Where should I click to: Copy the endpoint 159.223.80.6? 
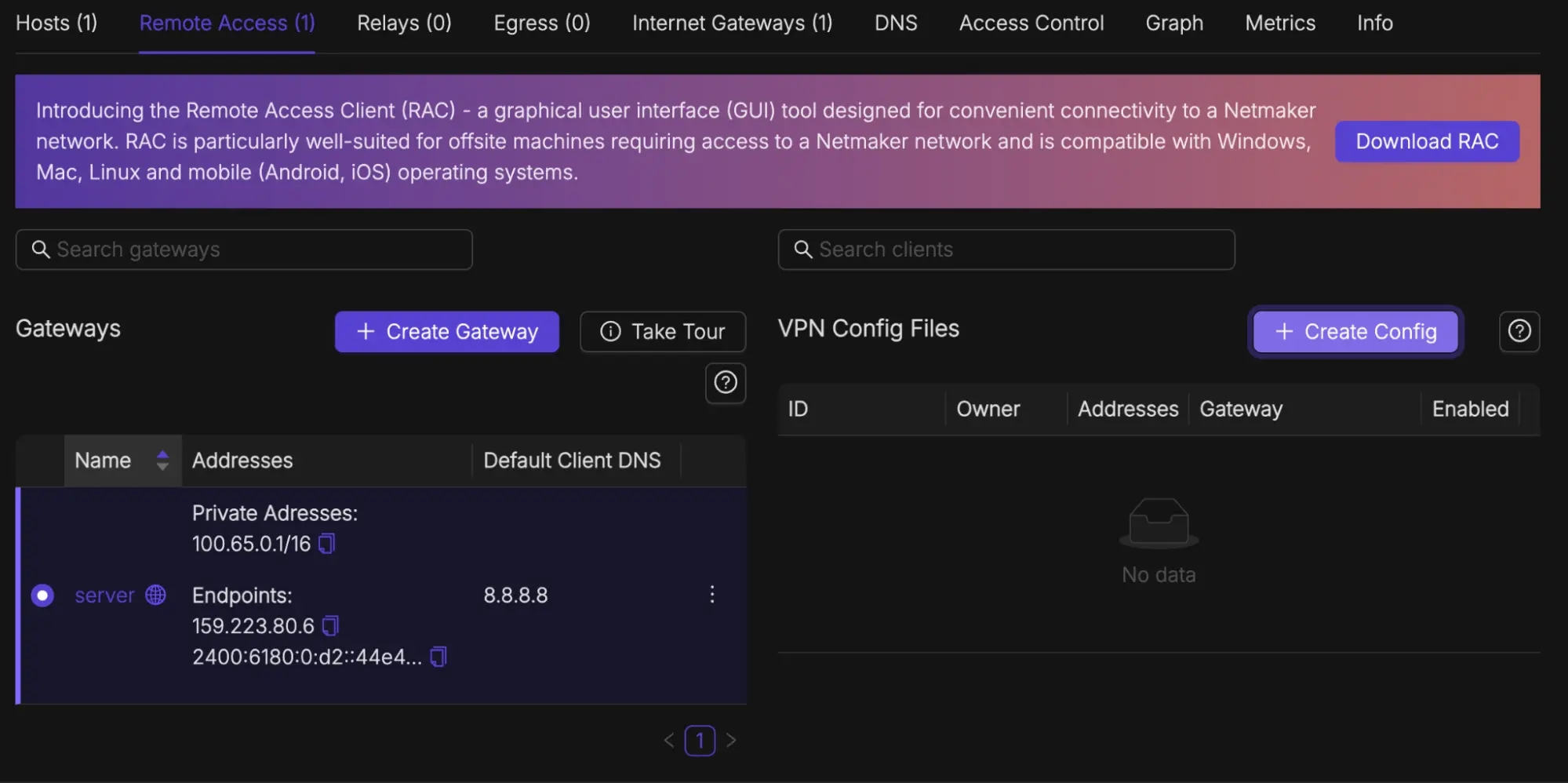click(330, 626)
